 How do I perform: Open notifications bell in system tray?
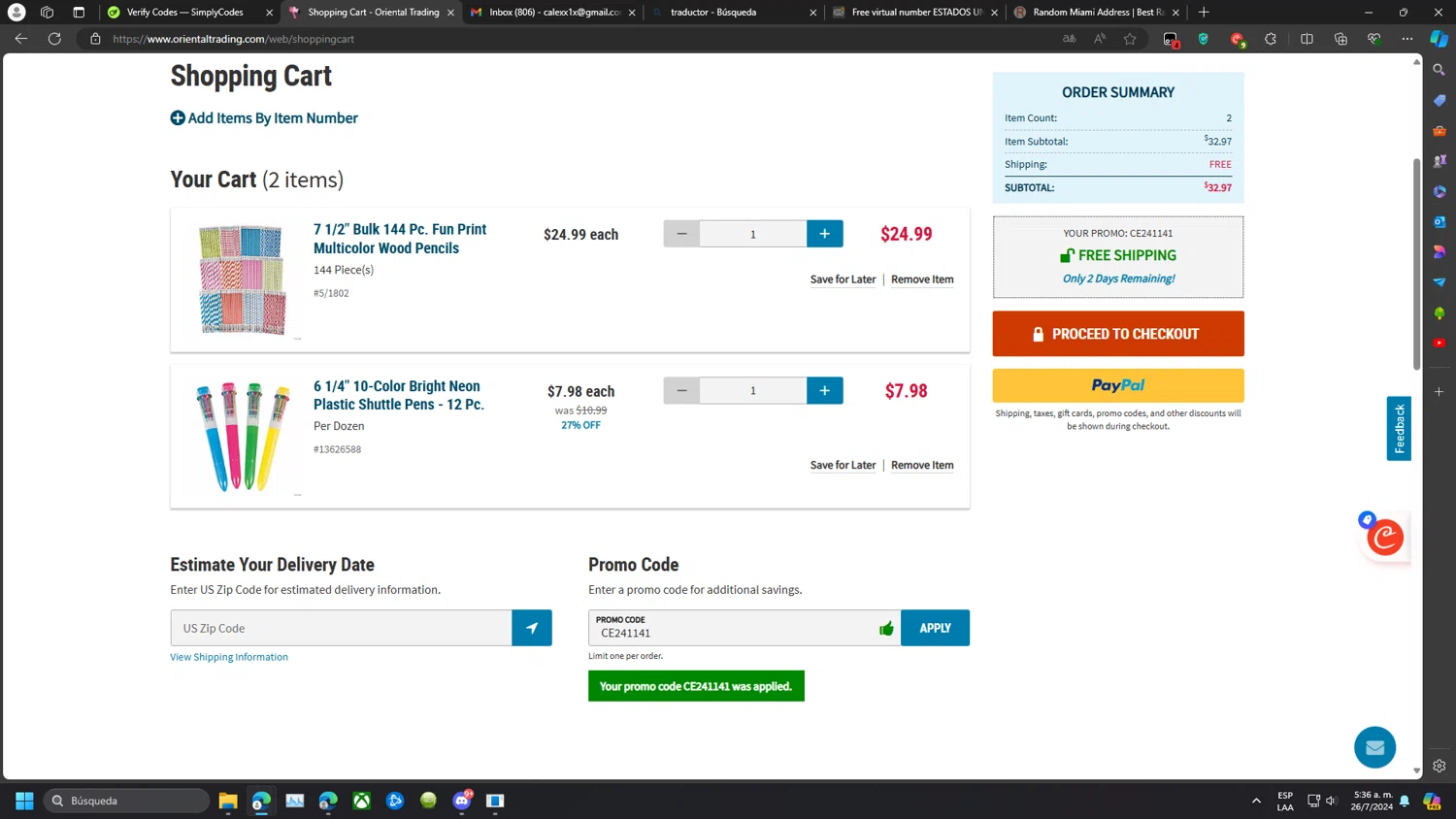click(x=1404, y=801)
